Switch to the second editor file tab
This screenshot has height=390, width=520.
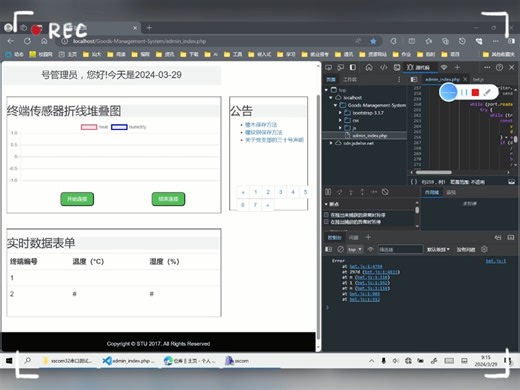[x=478, y=79]
